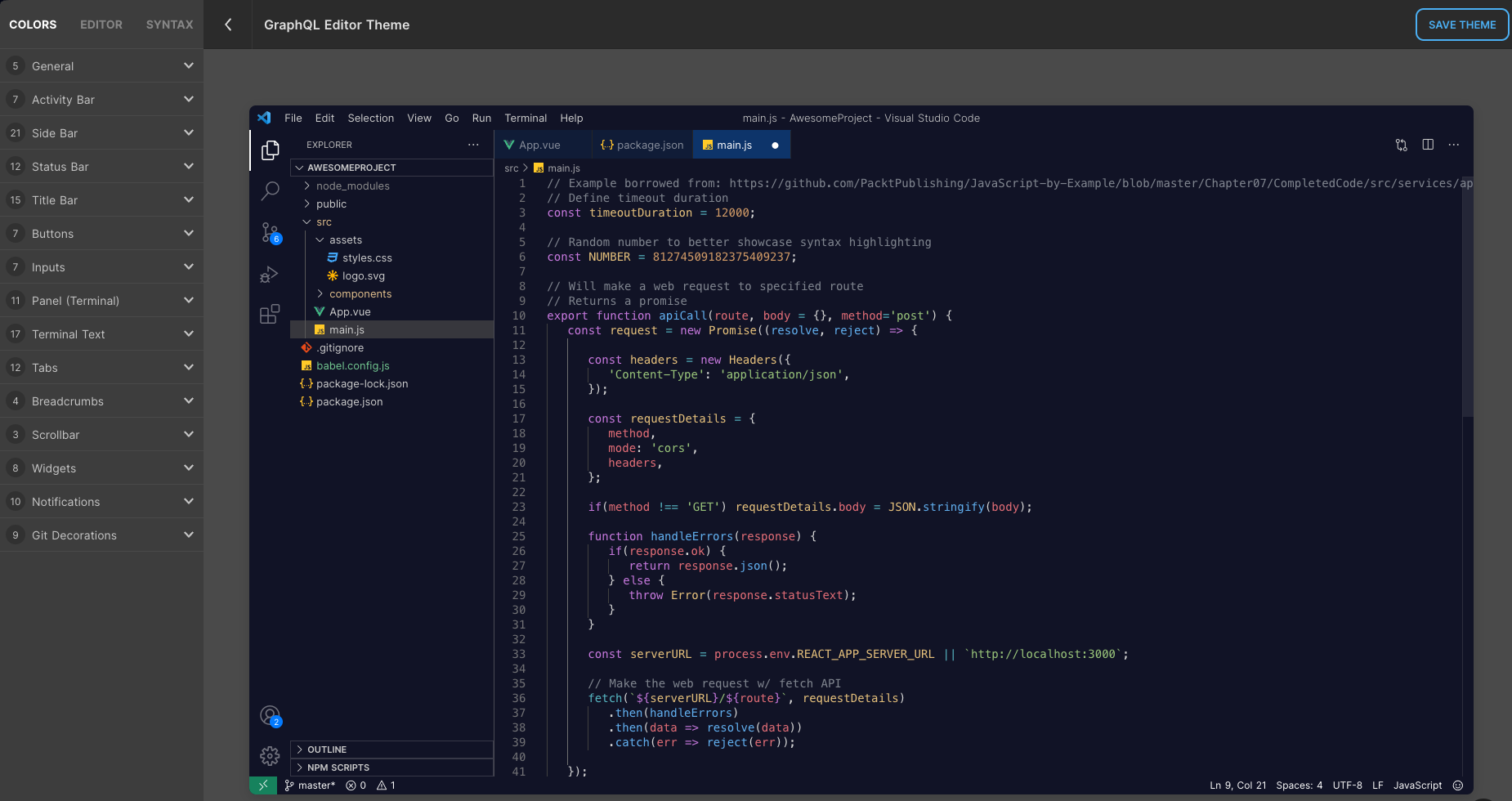
Task: Expand the Side Bar colors section
Action: [101, 133]
